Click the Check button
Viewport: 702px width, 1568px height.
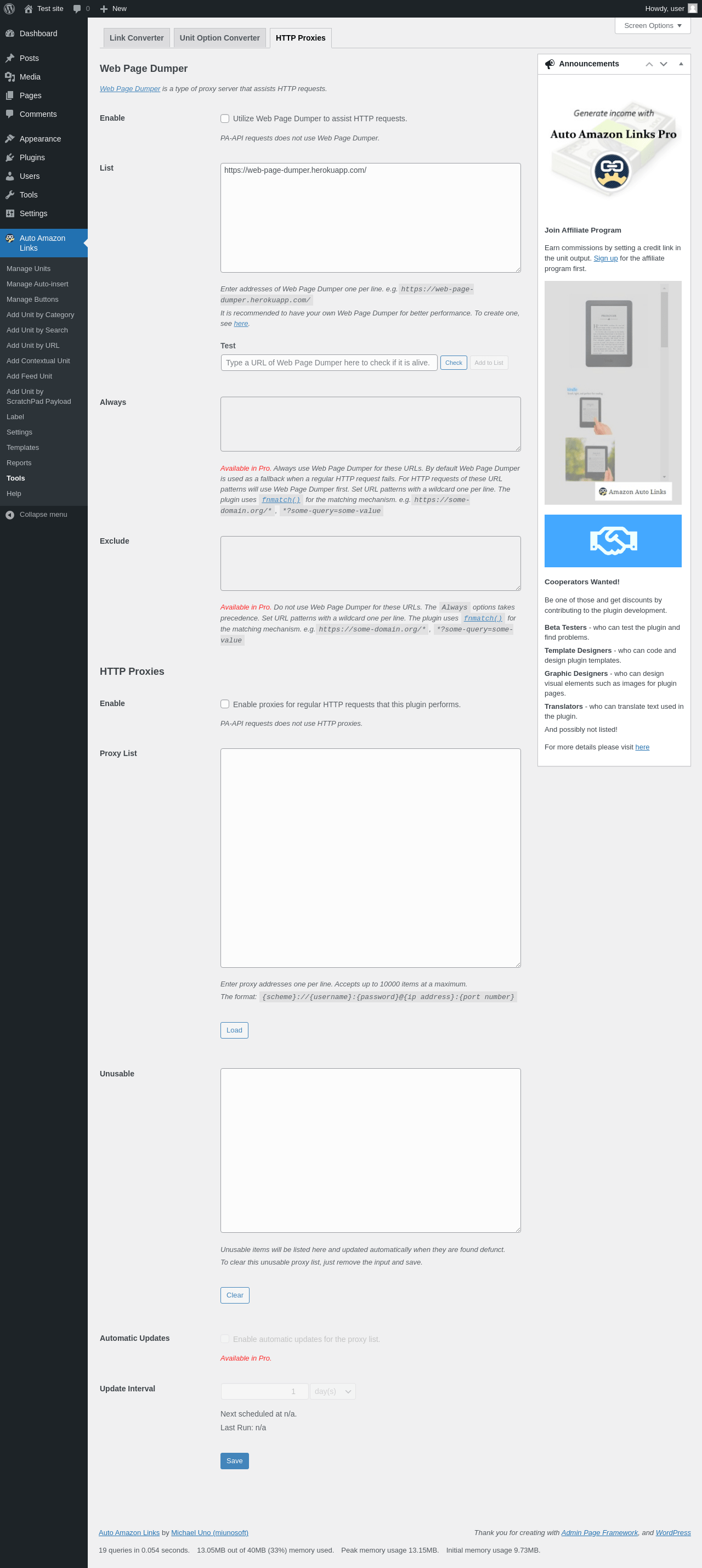(453, 363)
